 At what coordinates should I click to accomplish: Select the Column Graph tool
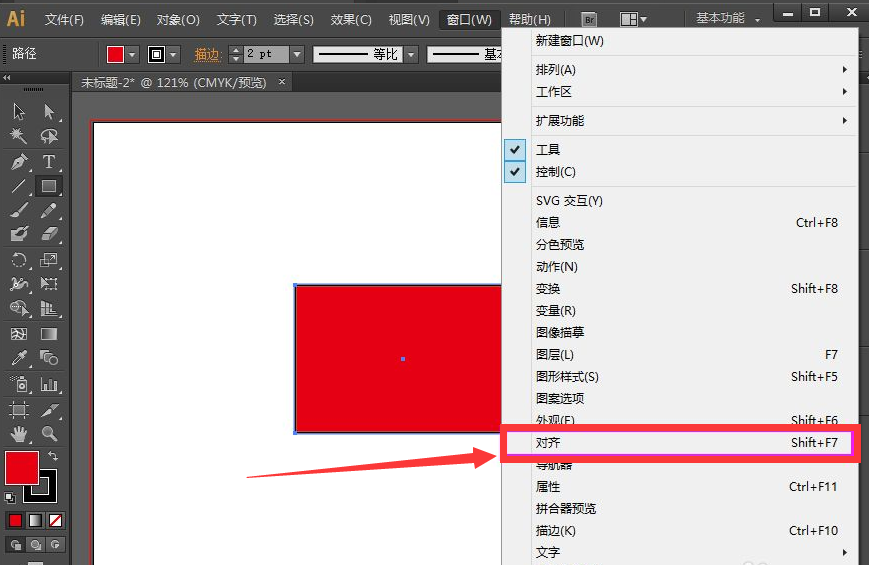point(49,384)
